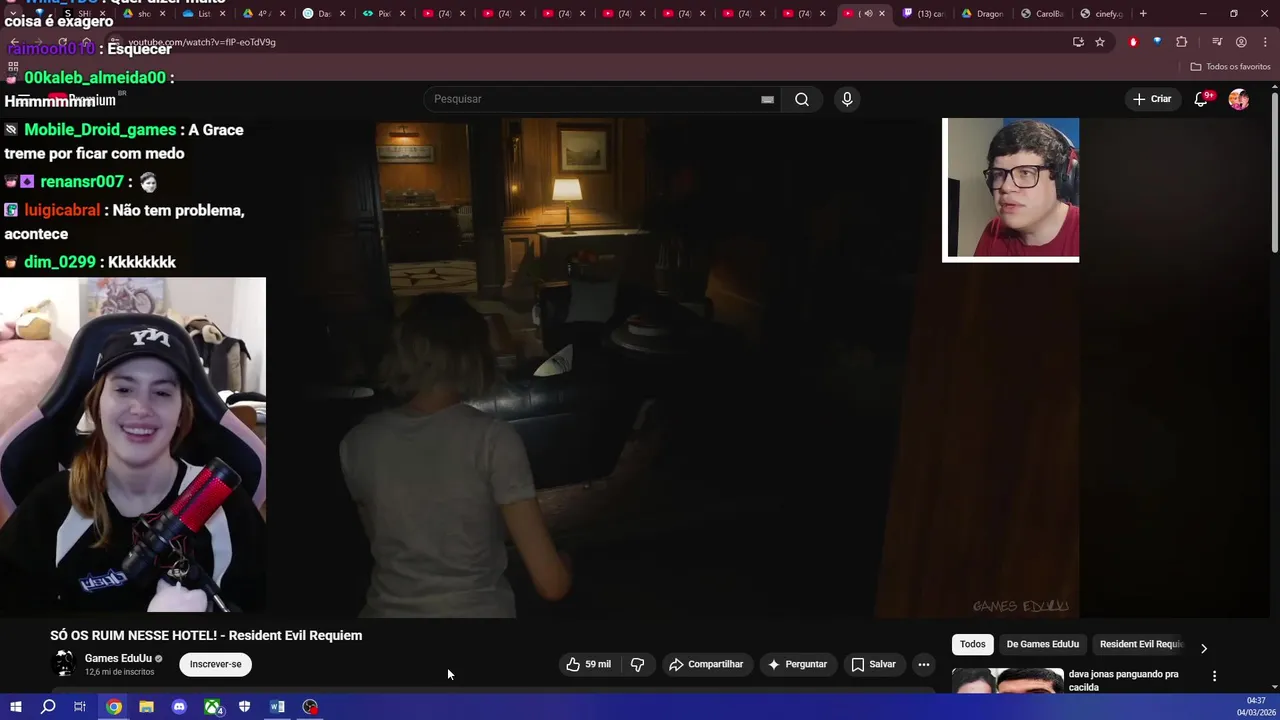The image size is (1280, 720).
Task: Select the 'Resident Evil Requi' filter chip
Action: (x=1140, y=644)
